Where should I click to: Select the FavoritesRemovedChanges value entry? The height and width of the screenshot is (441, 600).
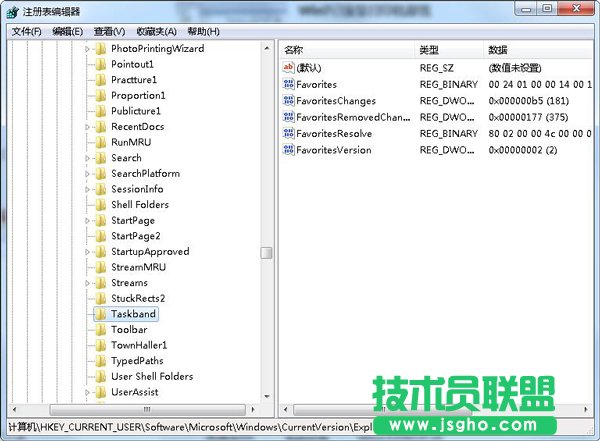click(x=353, y=118)
